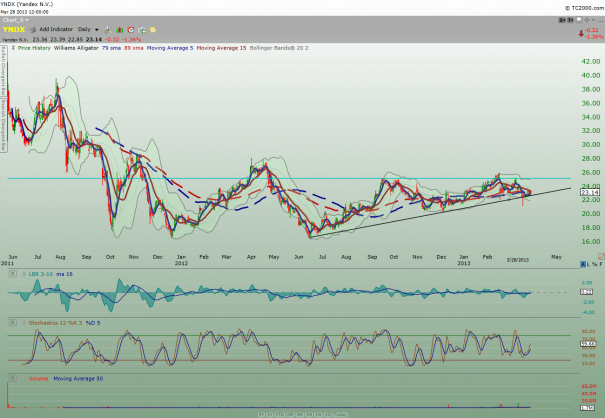
Task: Click the crosshair pointer icon at top right
Action: click(x=587, y=20)
